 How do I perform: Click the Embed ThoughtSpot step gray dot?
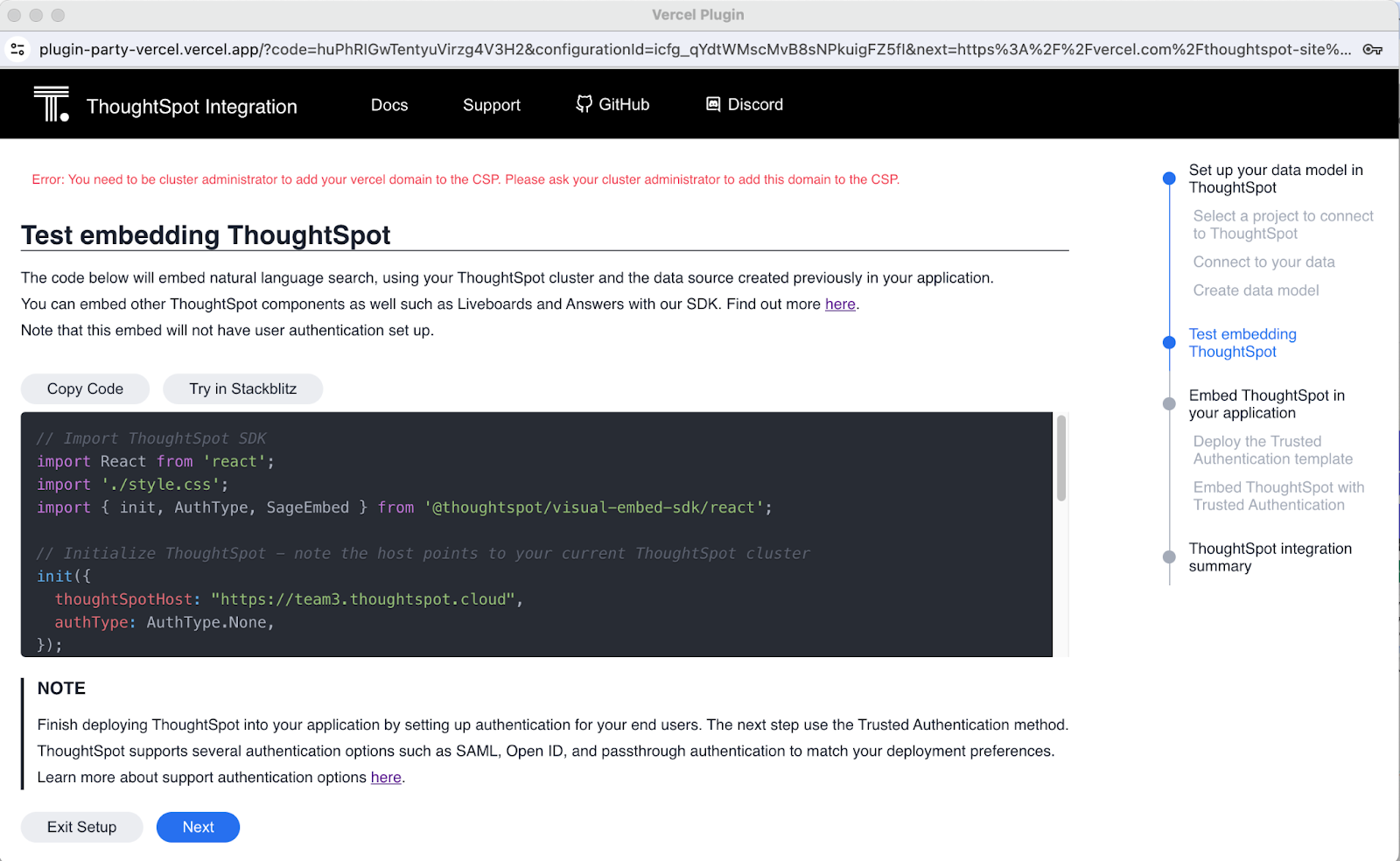coord(1169,404)
